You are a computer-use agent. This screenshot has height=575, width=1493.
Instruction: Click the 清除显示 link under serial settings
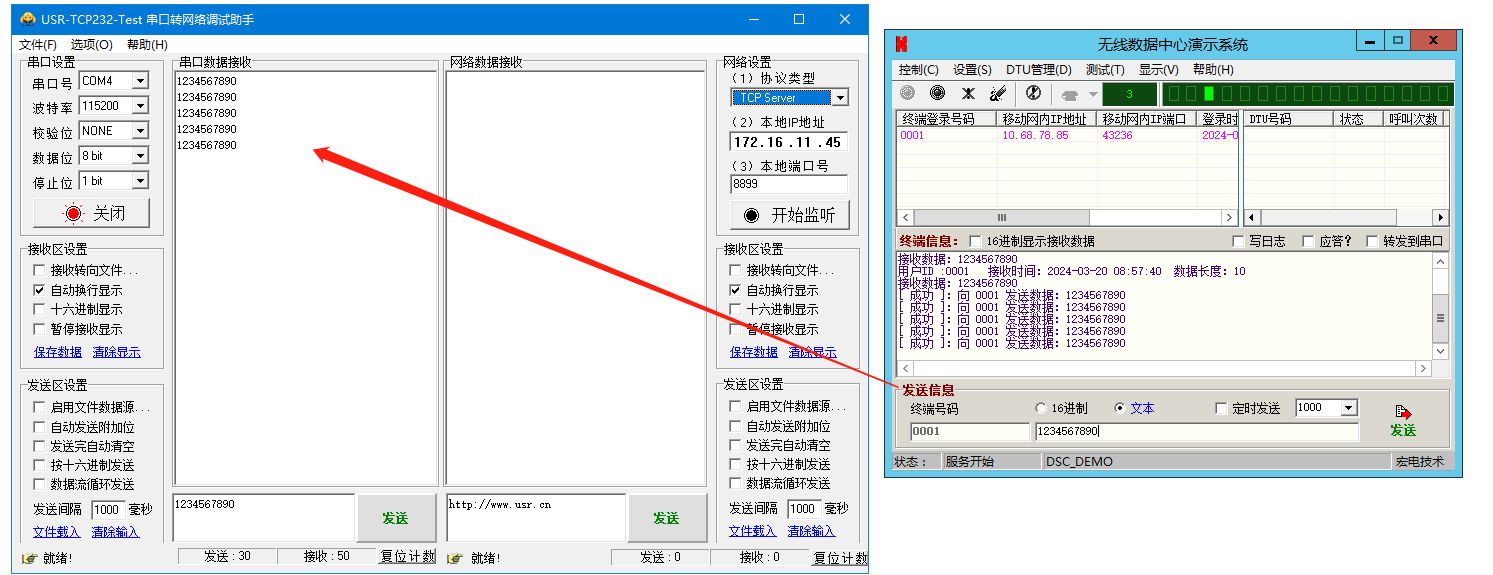tap(116, 352)
